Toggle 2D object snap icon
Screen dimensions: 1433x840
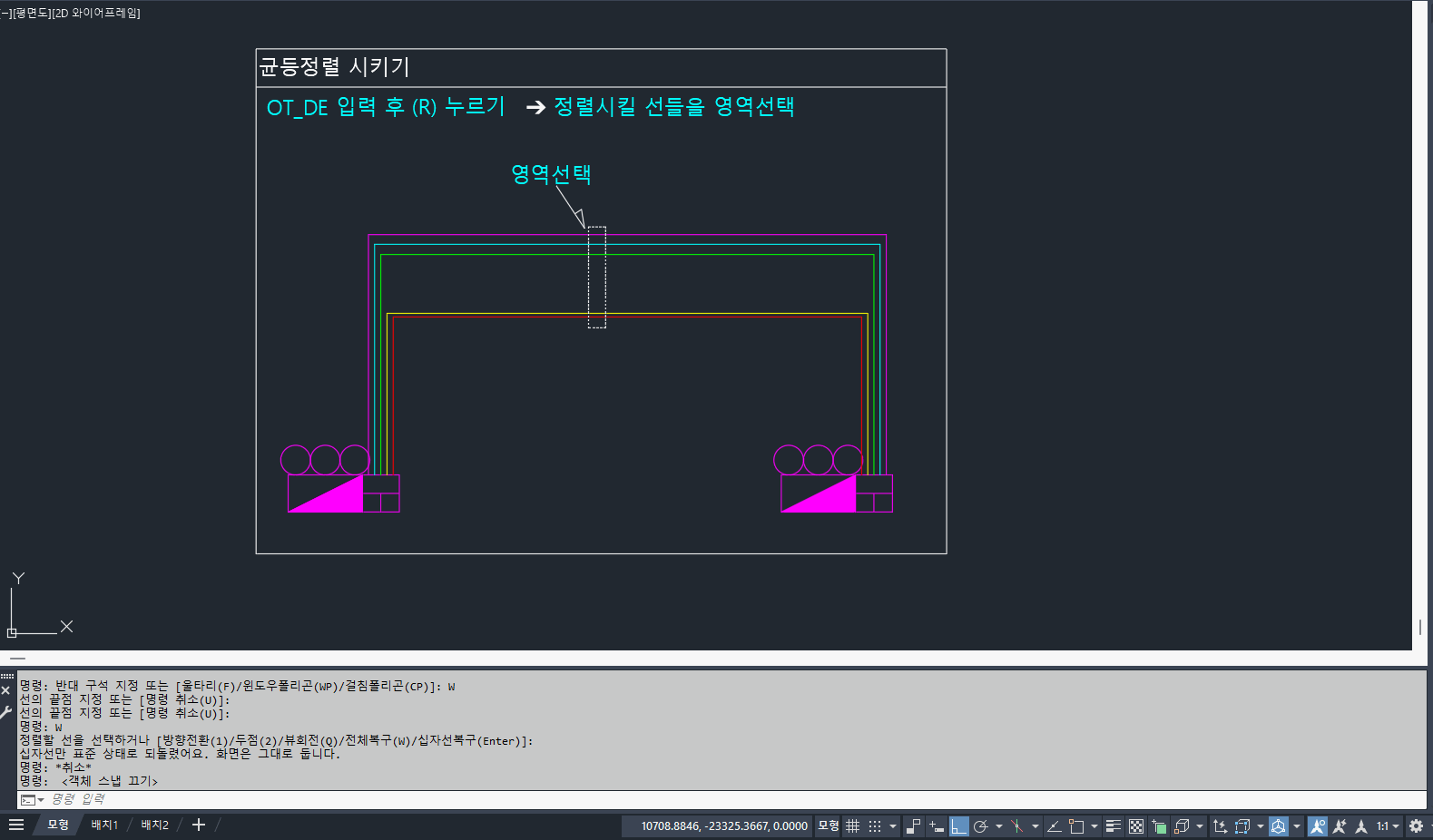1076,826
